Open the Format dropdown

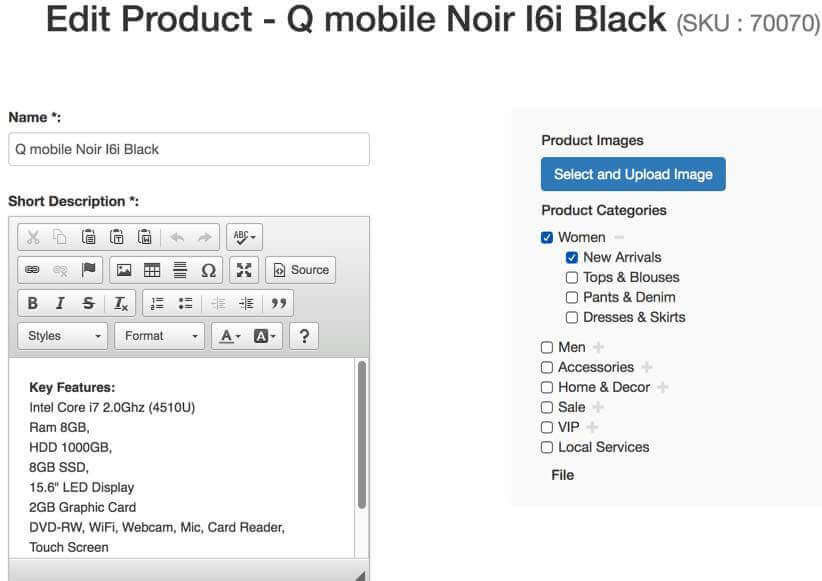click(x=159, y=336)
